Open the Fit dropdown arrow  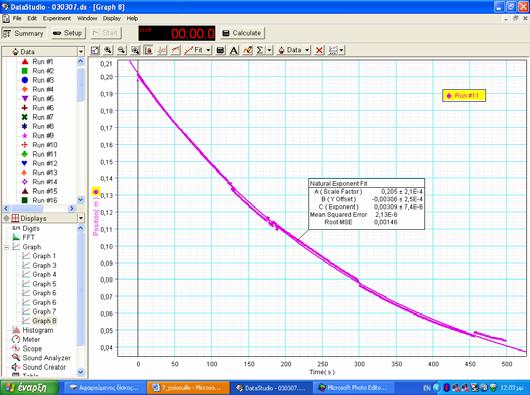pos(208,50)
